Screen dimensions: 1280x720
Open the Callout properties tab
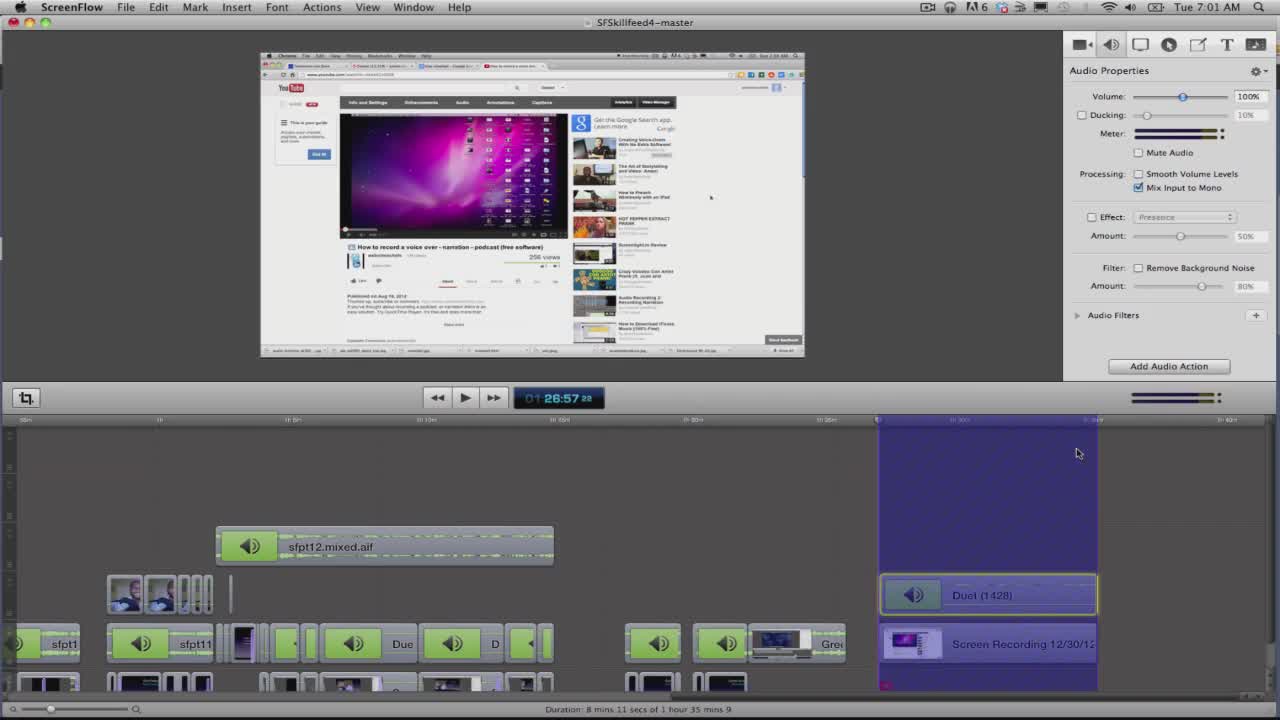[x=1169, y=45]
